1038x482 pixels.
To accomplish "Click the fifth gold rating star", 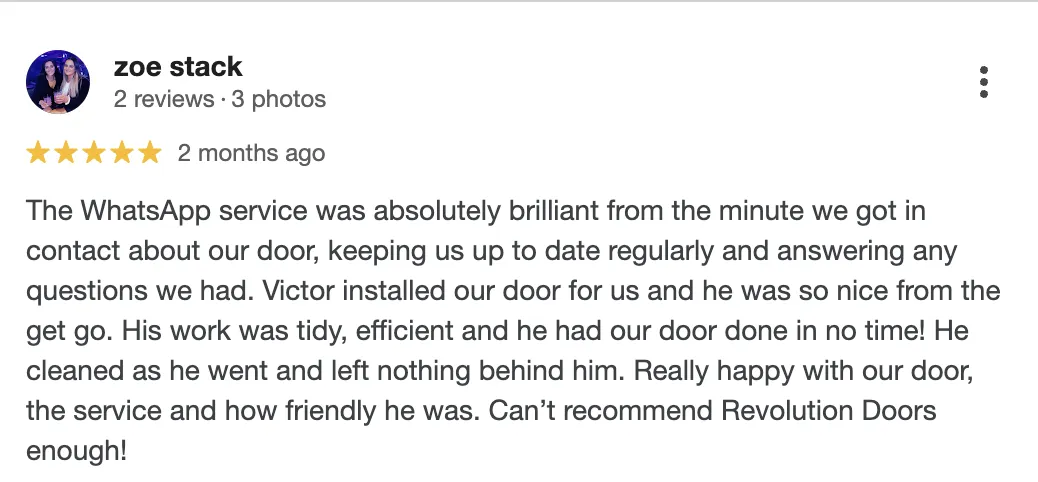I will pos(149,153).
